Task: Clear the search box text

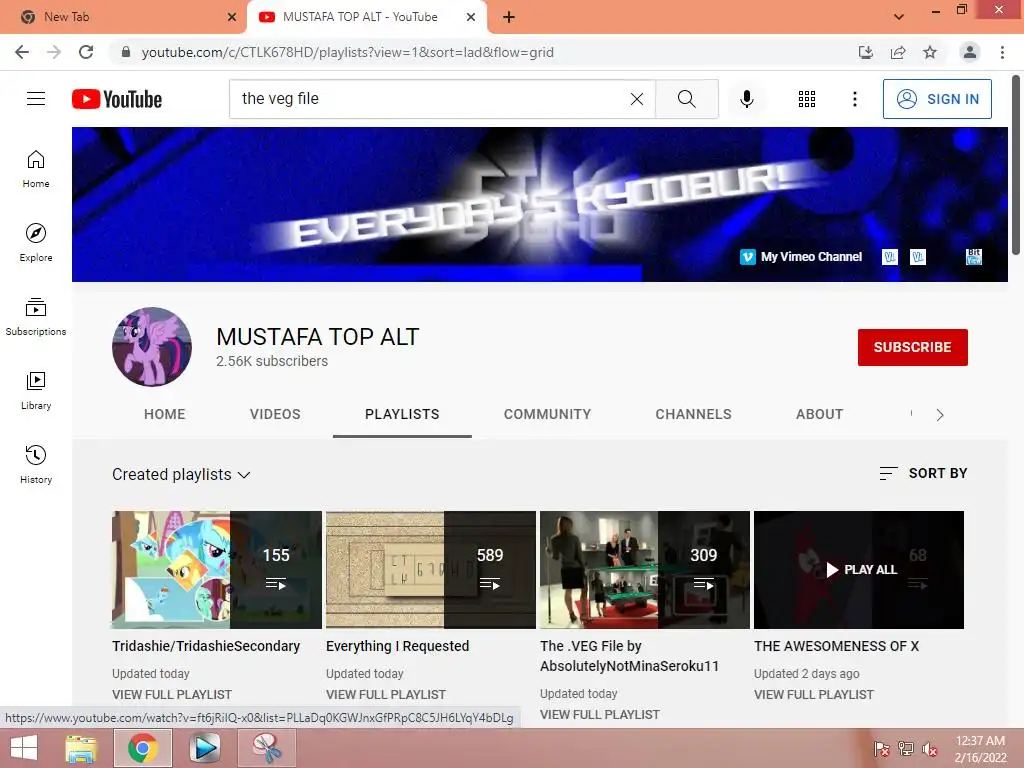Action: tap(637, 99)
